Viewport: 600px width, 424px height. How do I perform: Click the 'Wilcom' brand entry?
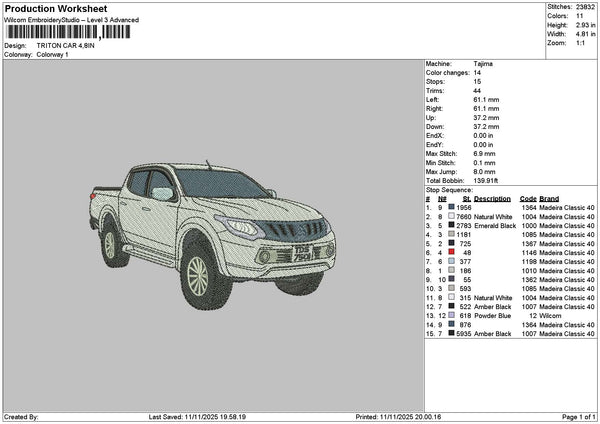[550, 316]
